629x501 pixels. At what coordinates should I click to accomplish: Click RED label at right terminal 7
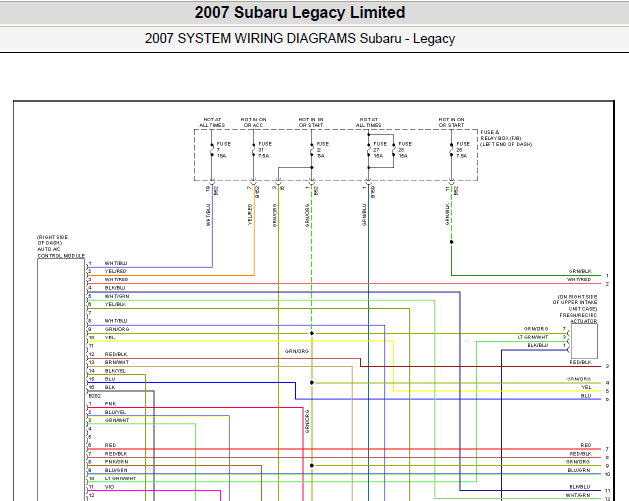pyautogui.click(x=586, y=445)
